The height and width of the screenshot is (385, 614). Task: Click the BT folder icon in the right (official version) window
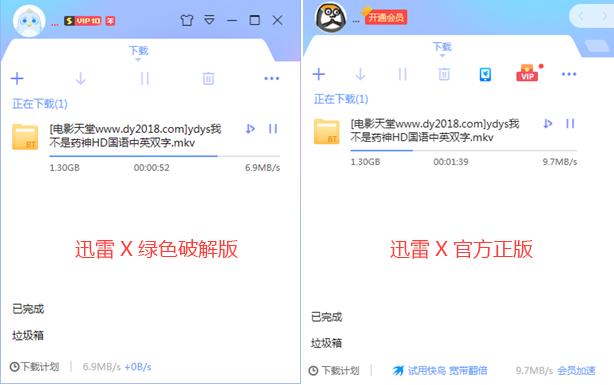327,132
